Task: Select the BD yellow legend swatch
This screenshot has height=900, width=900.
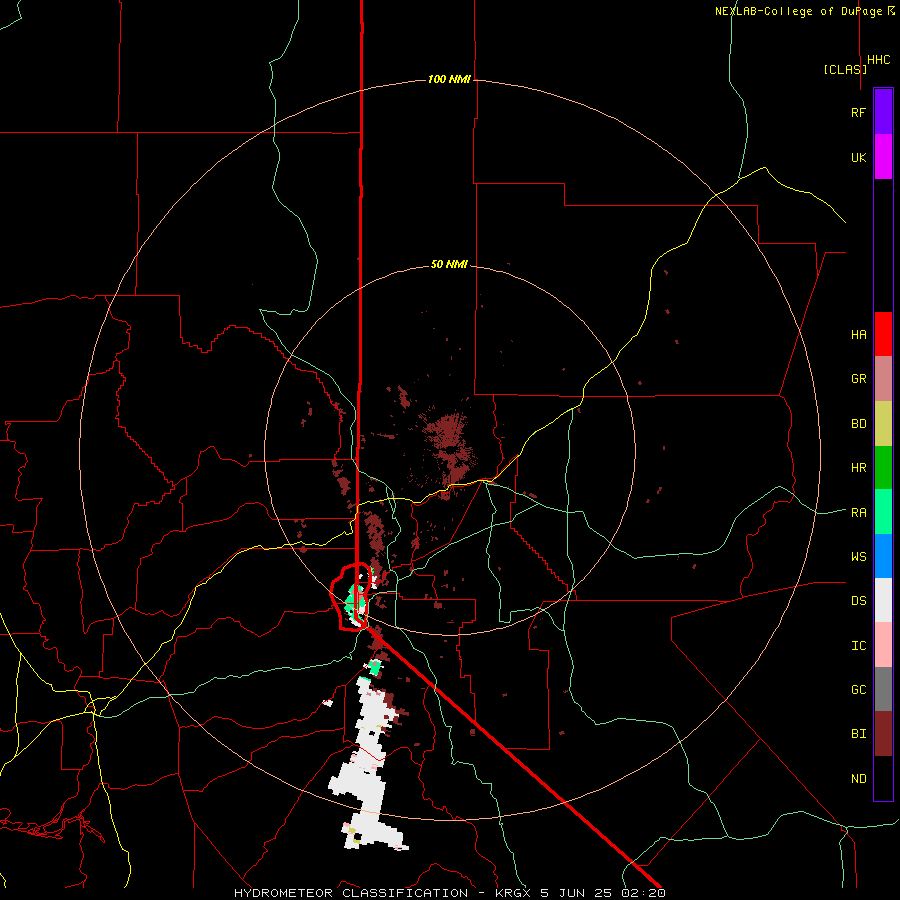Action: (883, 424)
